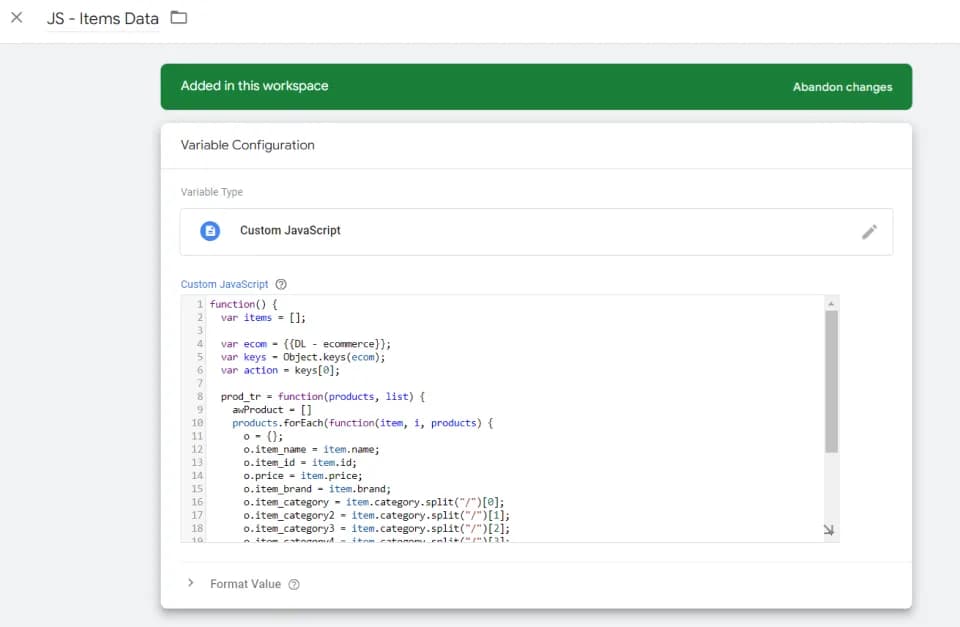Image resolution: width=960 pixels, height=627 pixels.
Task: Click code line 'o.item_id = item.id;'
Action: click(300, 463)
